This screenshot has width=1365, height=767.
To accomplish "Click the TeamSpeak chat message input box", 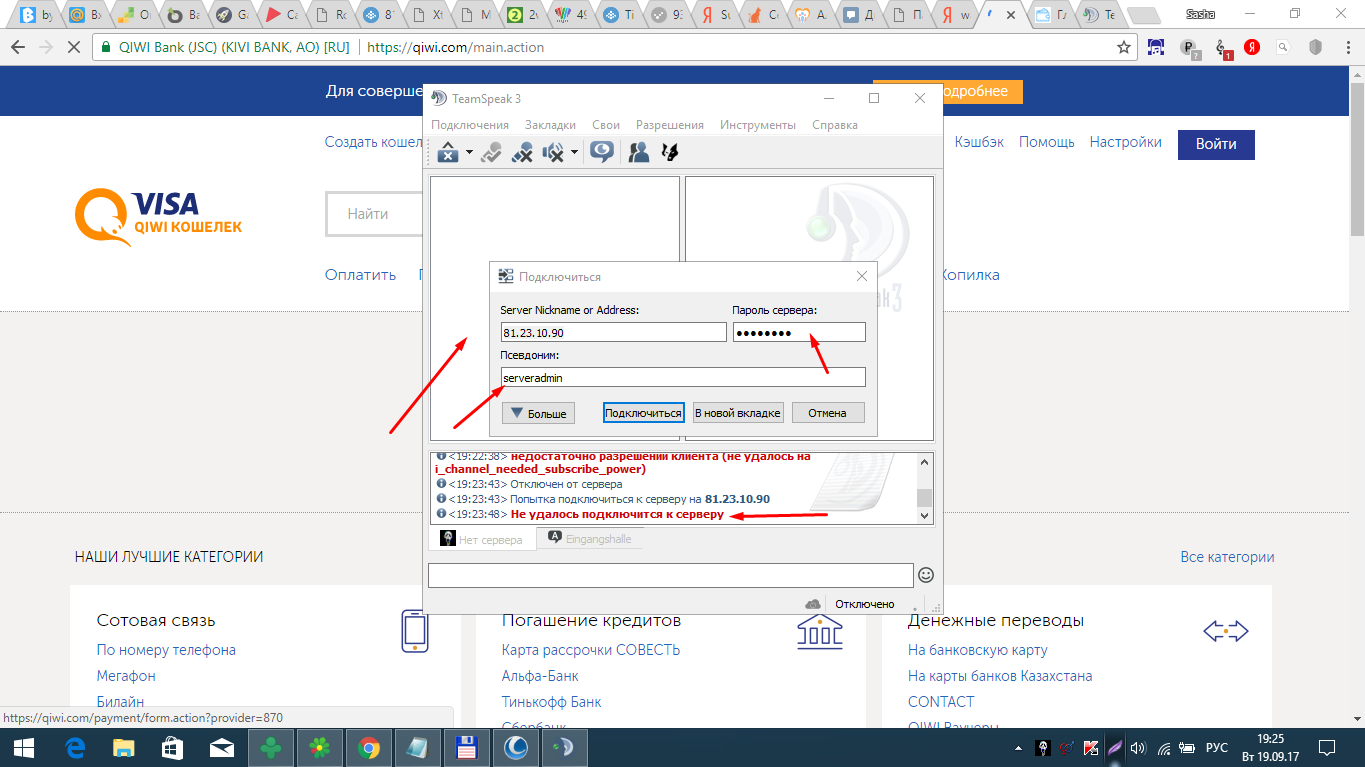I will pos(670,575).
